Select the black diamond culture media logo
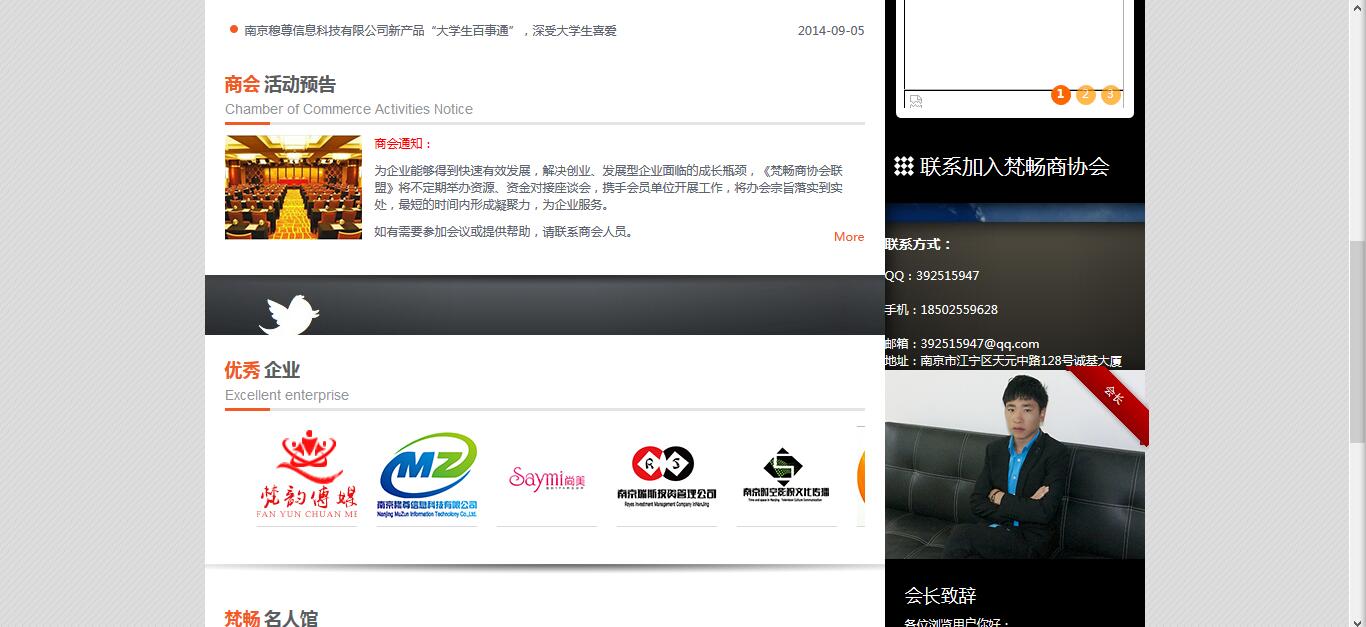The height and width of the screenshot is (627, 1366). (786, 475)
